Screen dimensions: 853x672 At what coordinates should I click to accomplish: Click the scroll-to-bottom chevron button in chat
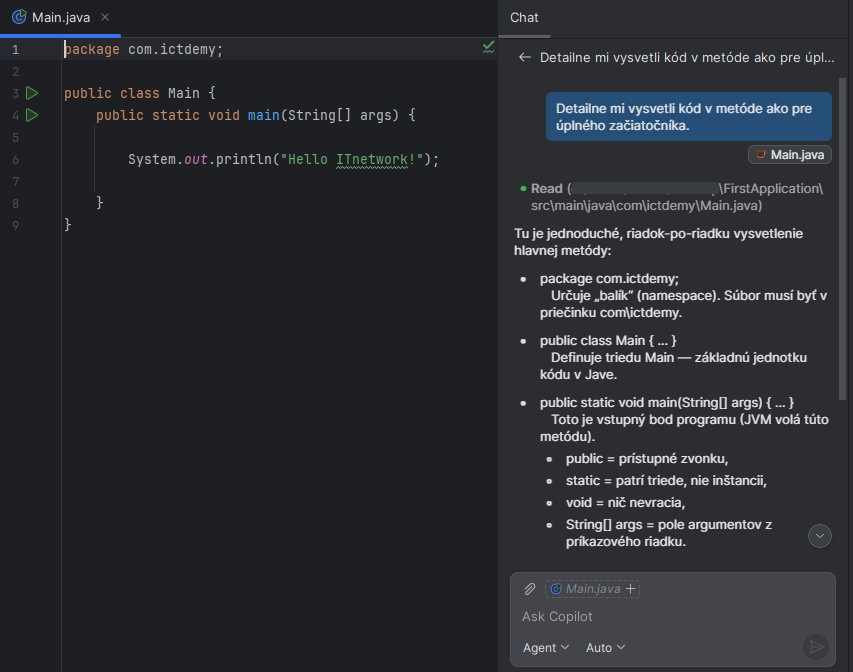coord(819,536)
